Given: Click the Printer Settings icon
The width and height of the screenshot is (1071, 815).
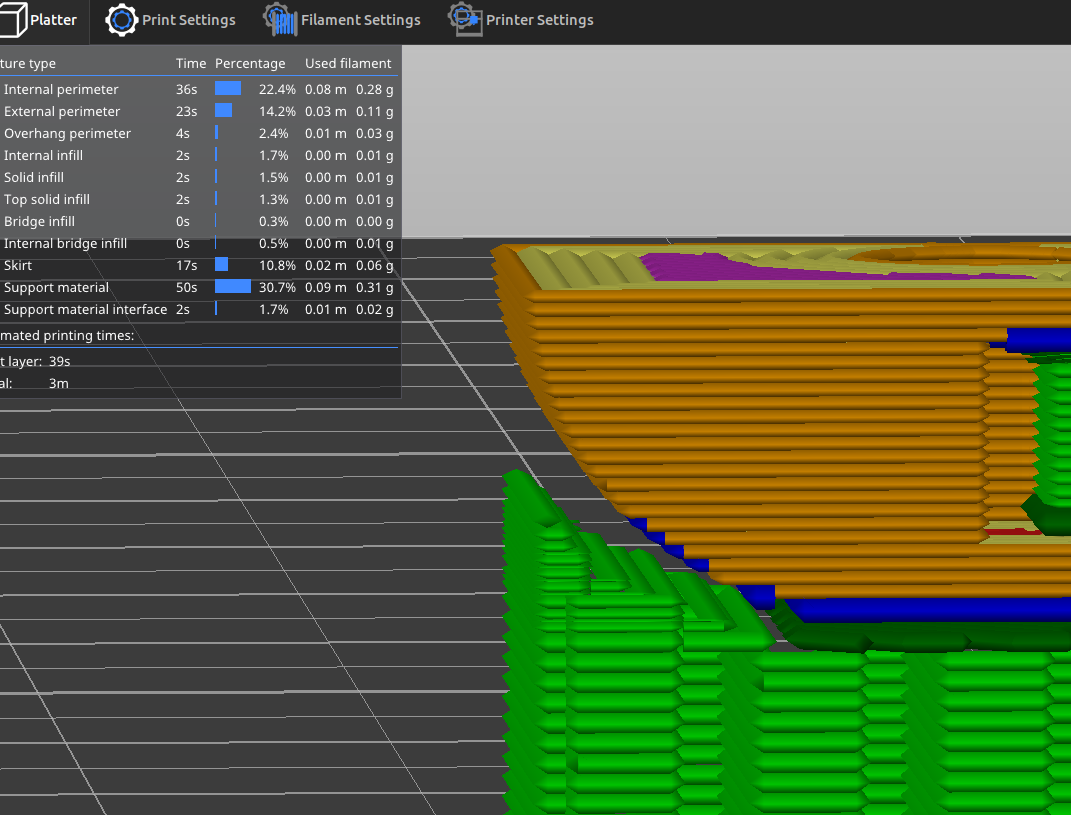Looking at the screenshot, I should 464,19.
